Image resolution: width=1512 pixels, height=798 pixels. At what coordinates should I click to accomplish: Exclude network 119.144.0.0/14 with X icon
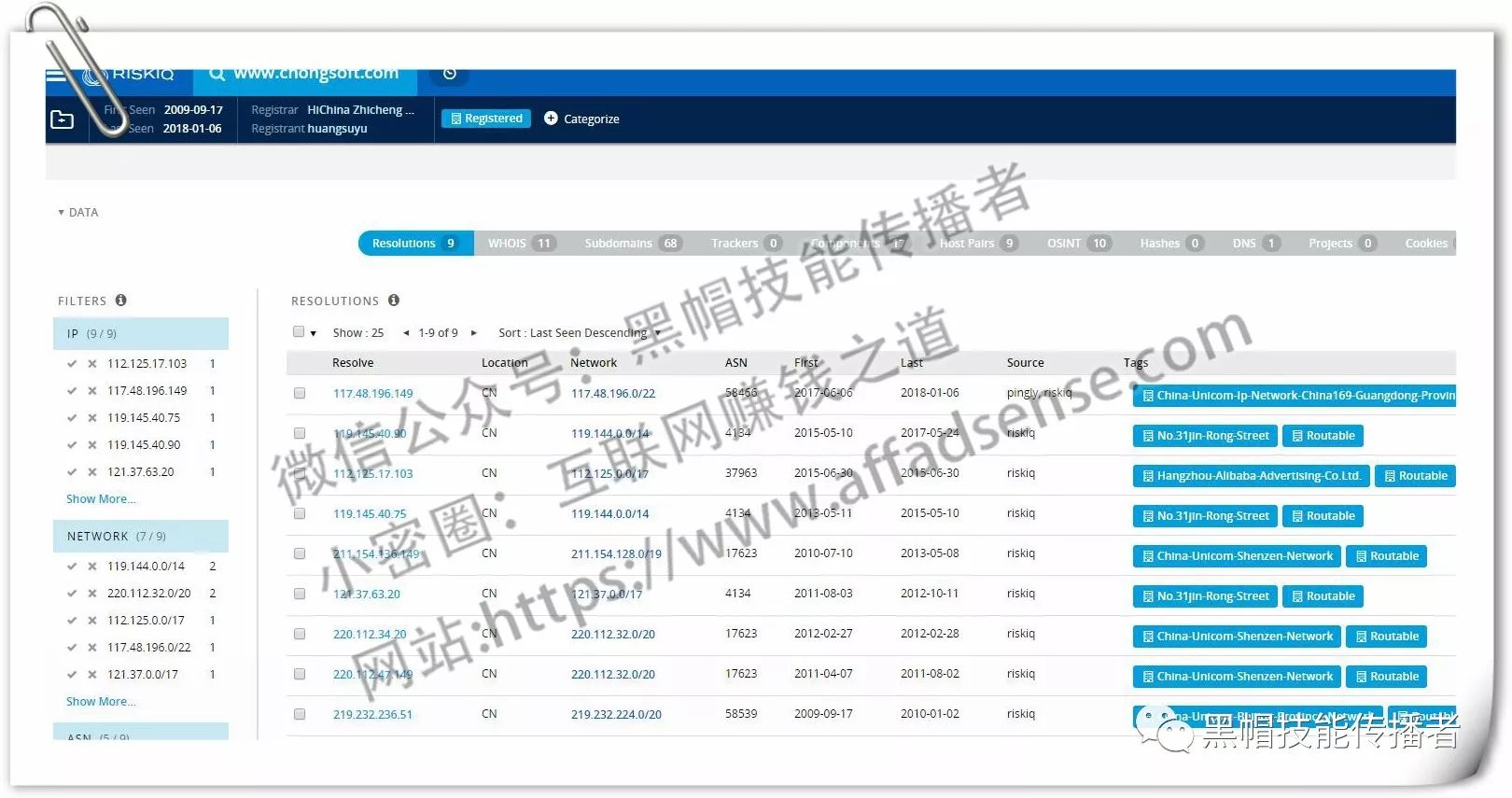92,567
